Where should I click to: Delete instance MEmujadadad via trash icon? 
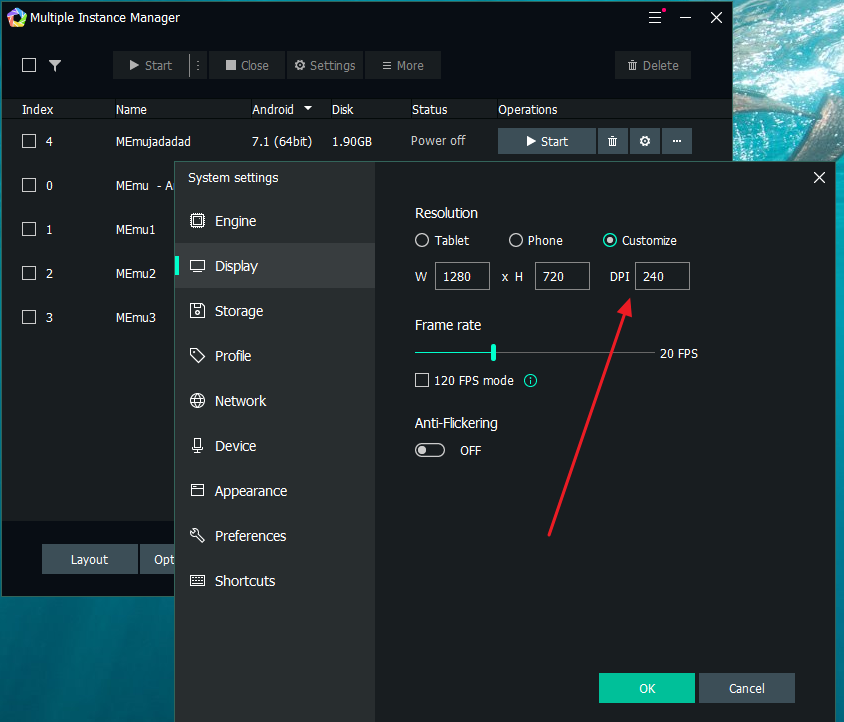(612, 142)
